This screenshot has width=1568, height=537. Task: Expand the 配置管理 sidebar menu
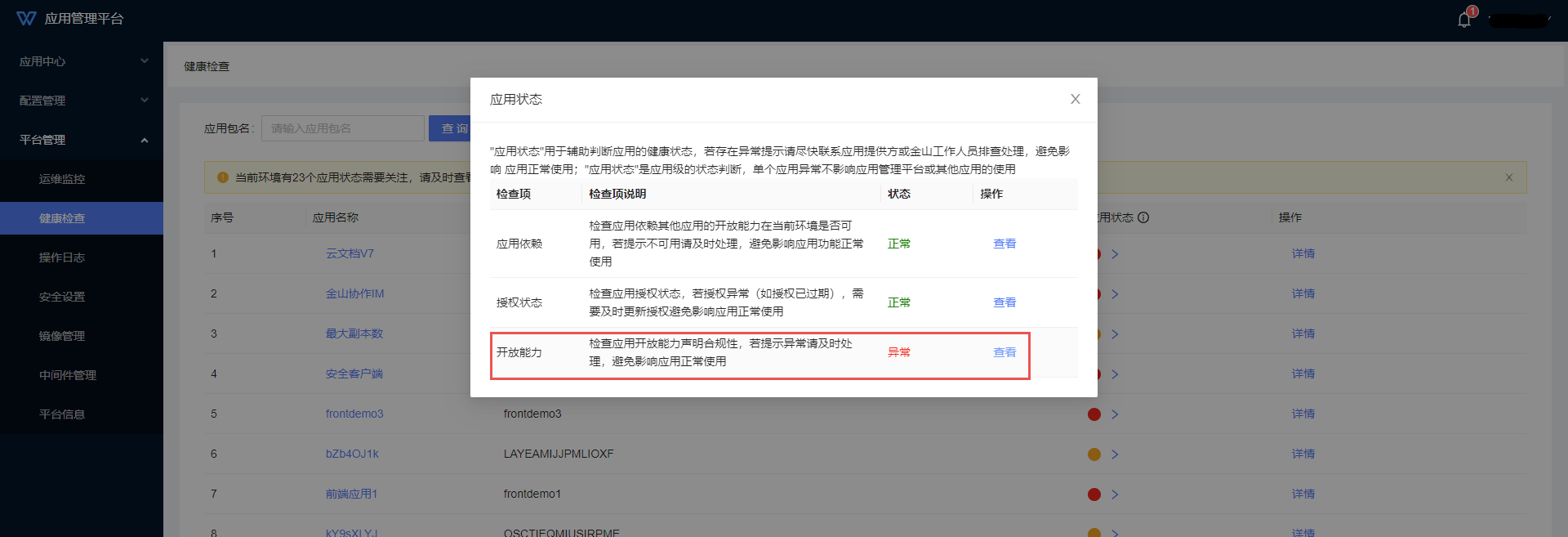tap(82, 101)
